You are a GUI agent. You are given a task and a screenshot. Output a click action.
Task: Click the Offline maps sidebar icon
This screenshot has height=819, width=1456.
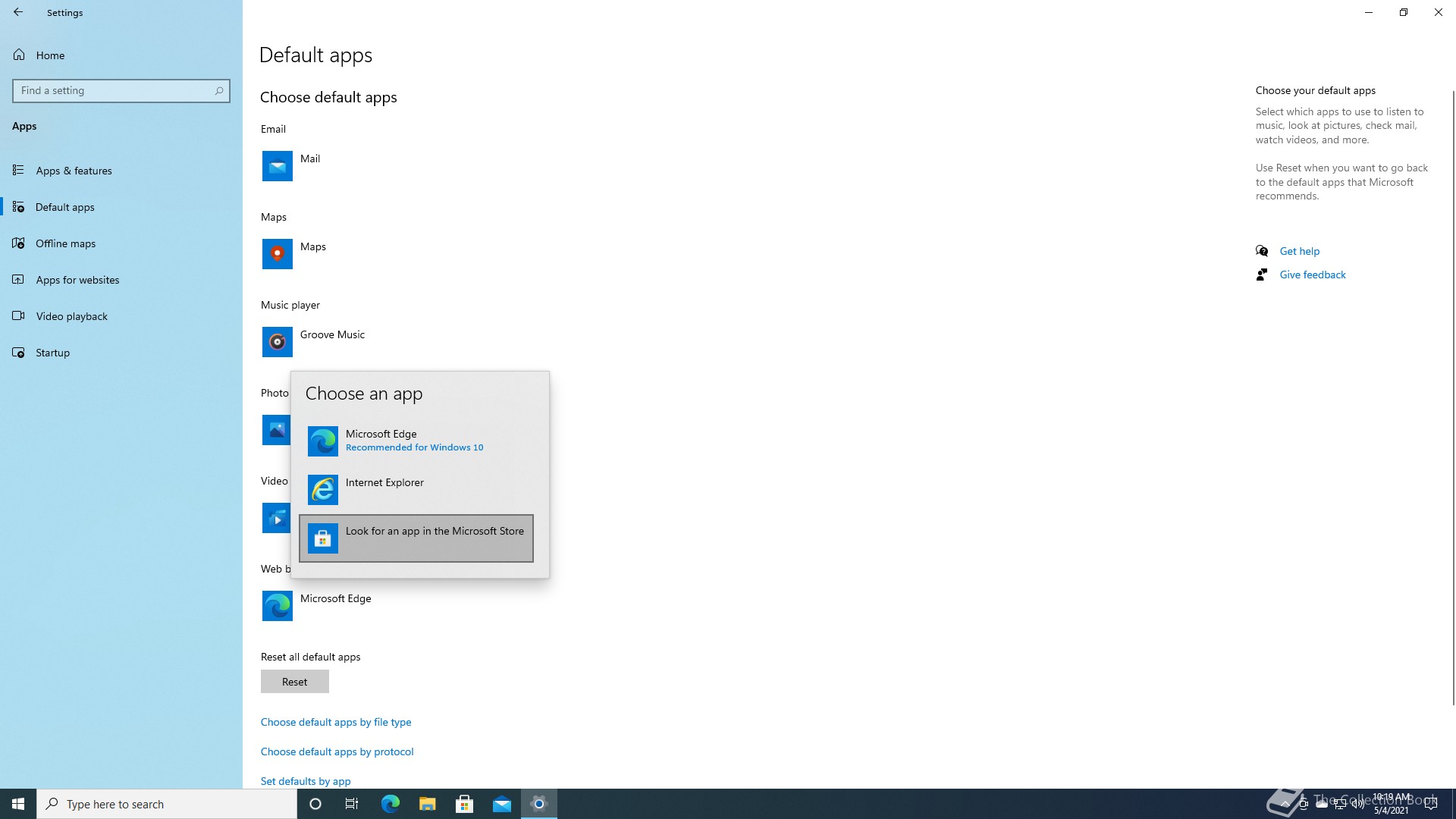point(18,243)
